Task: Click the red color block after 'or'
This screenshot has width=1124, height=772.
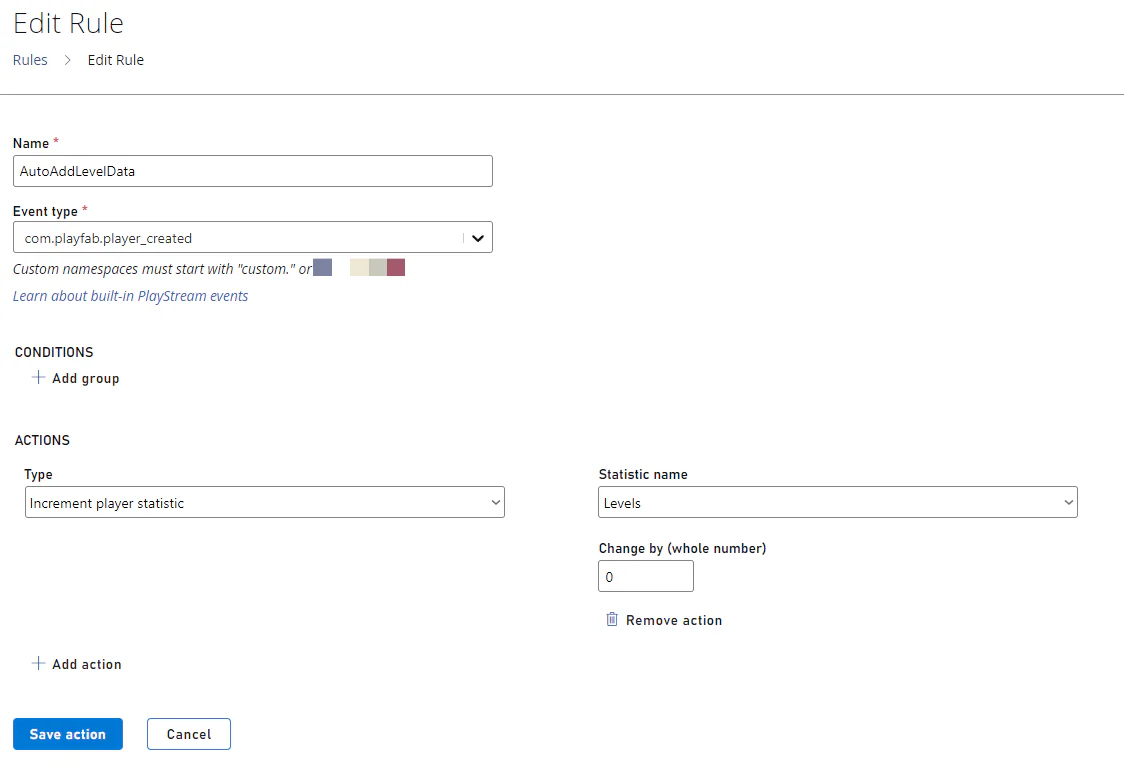Action: [x=396, y=268]
